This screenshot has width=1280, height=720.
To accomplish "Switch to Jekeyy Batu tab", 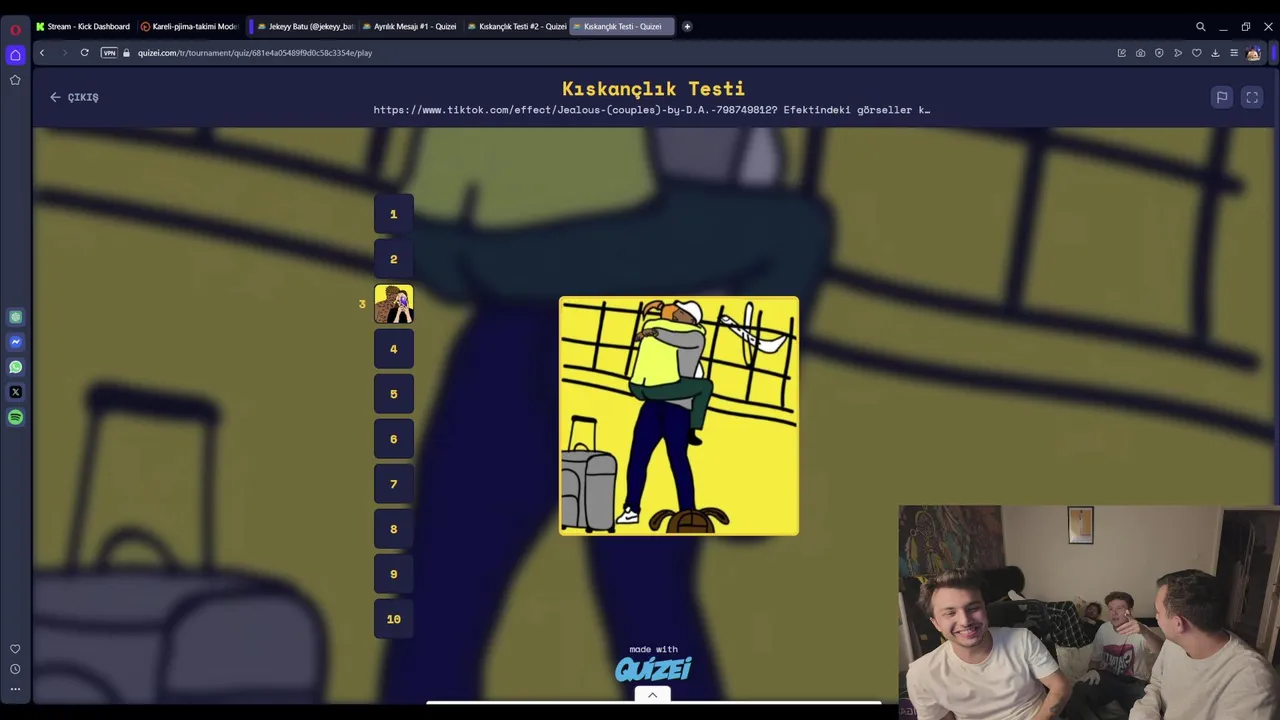I will pos(305,27).
